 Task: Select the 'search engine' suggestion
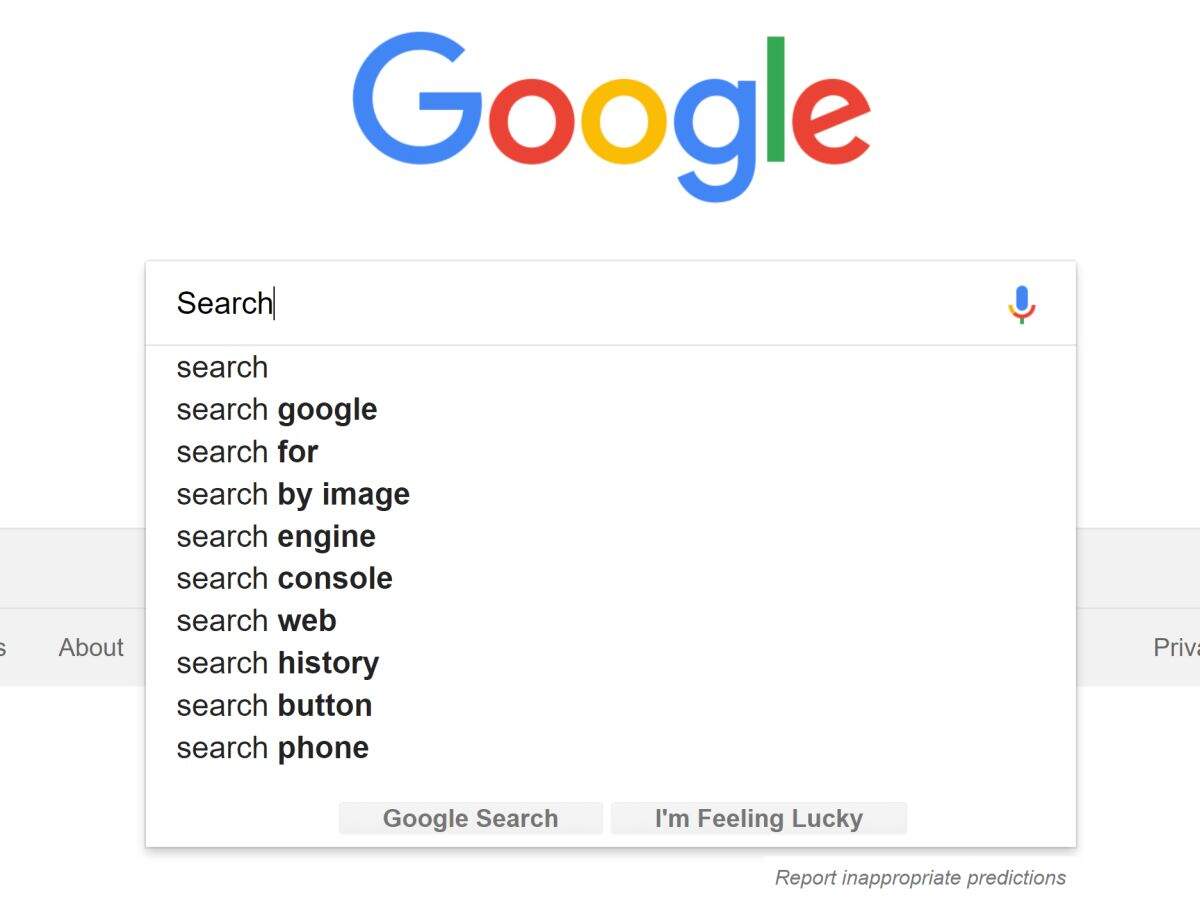tap(276, 537)
